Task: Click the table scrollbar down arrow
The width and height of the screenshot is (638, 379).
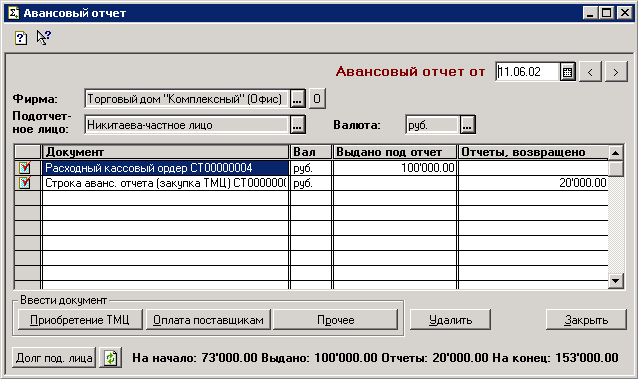Action: [616, 280]
